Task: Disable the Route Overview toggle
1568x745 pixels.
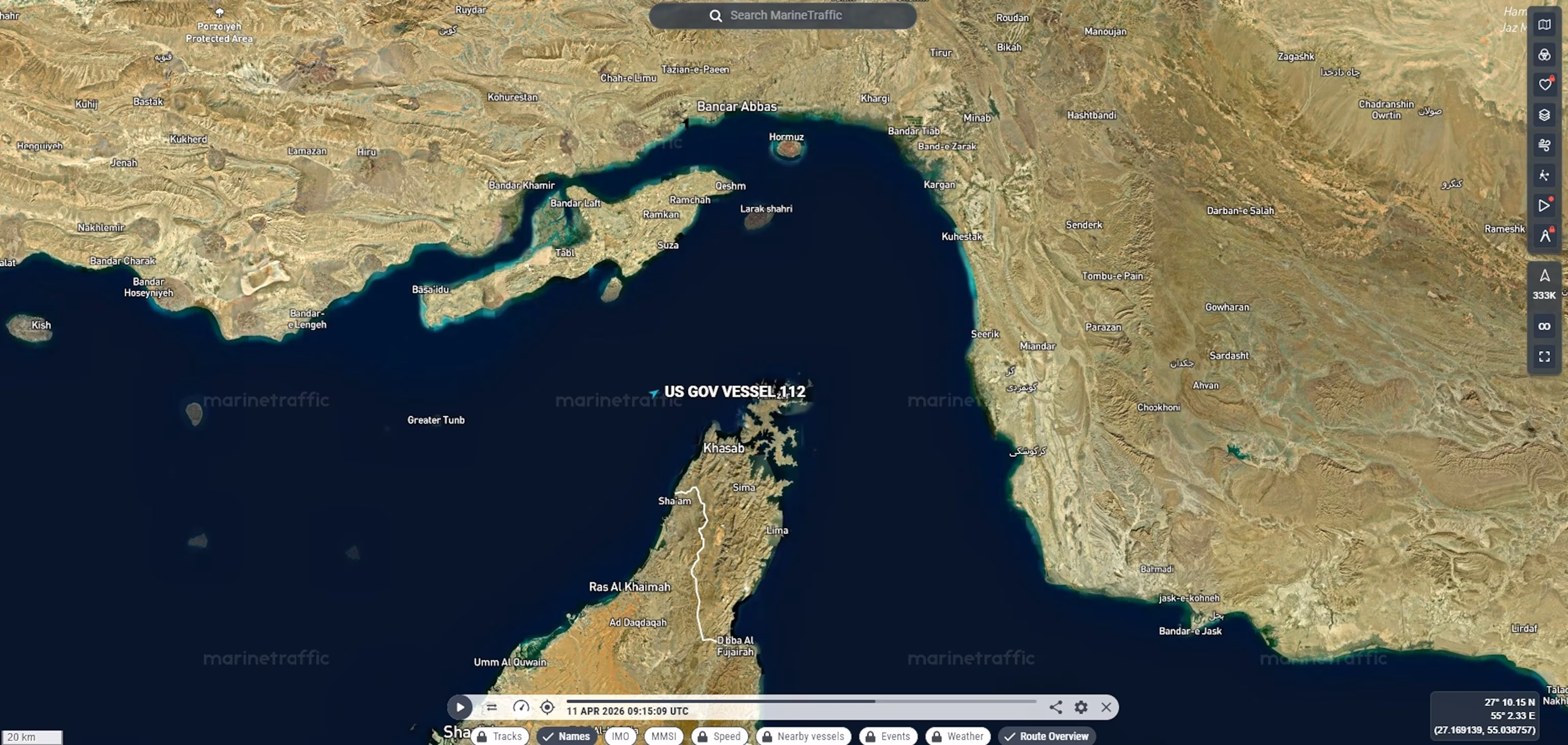Action: (1047, 736)
